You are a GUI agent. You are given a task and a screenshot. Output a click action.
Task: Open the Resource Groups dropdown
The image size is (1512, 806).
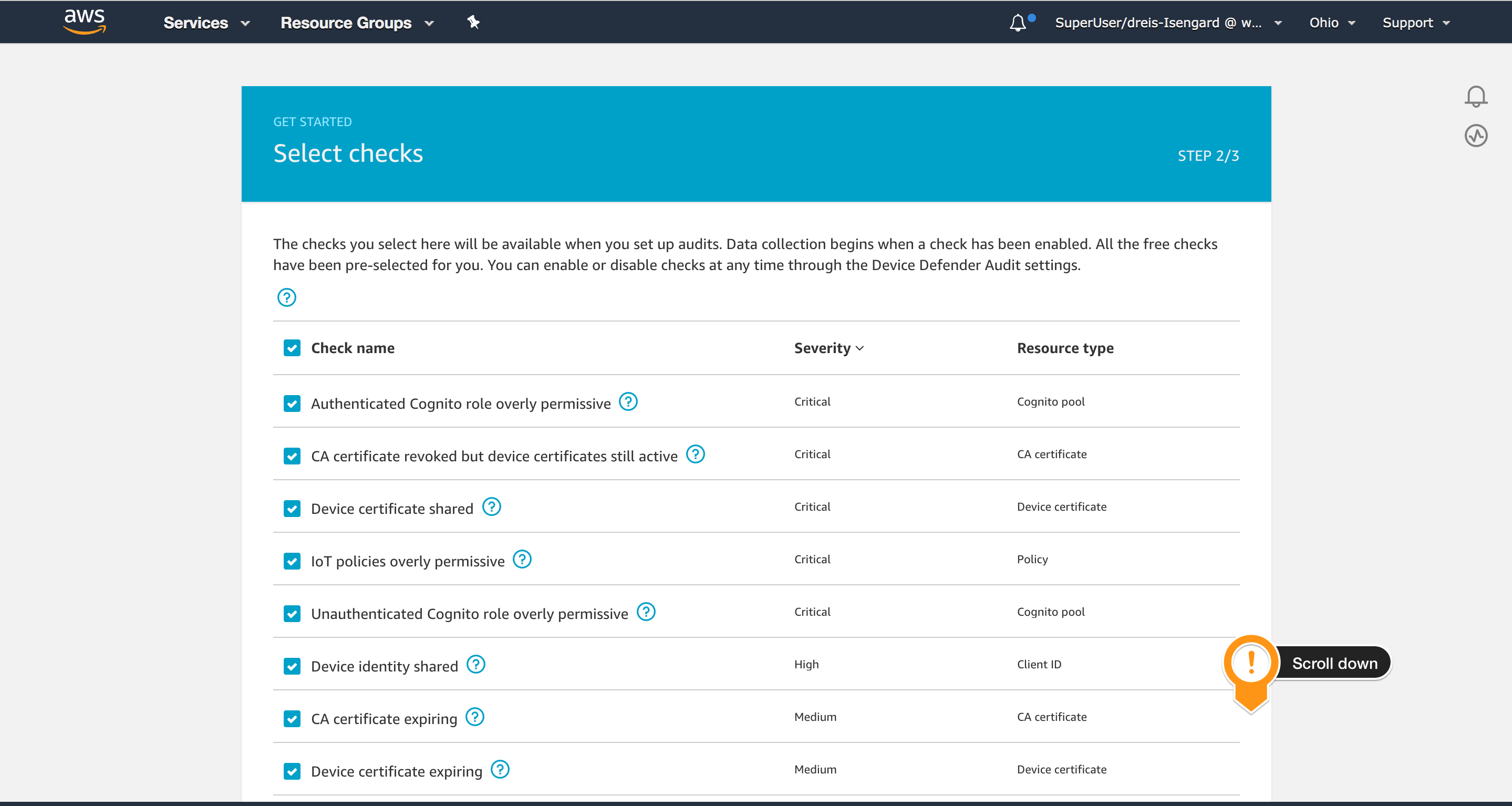coord(357,22)
